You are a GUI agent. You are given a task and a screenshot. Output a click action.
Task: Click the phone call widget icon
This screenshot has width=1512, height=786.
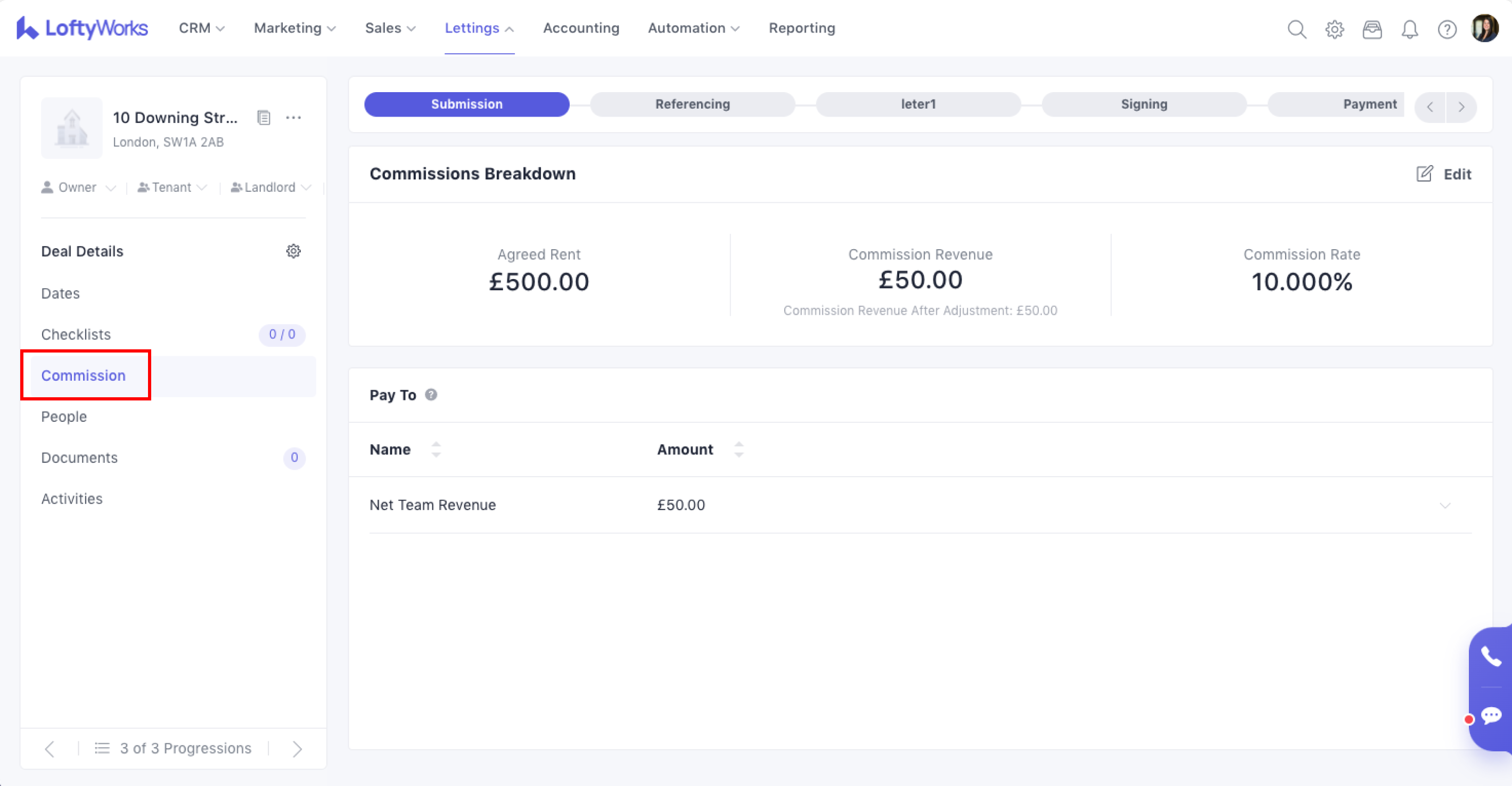(1491, 657)
